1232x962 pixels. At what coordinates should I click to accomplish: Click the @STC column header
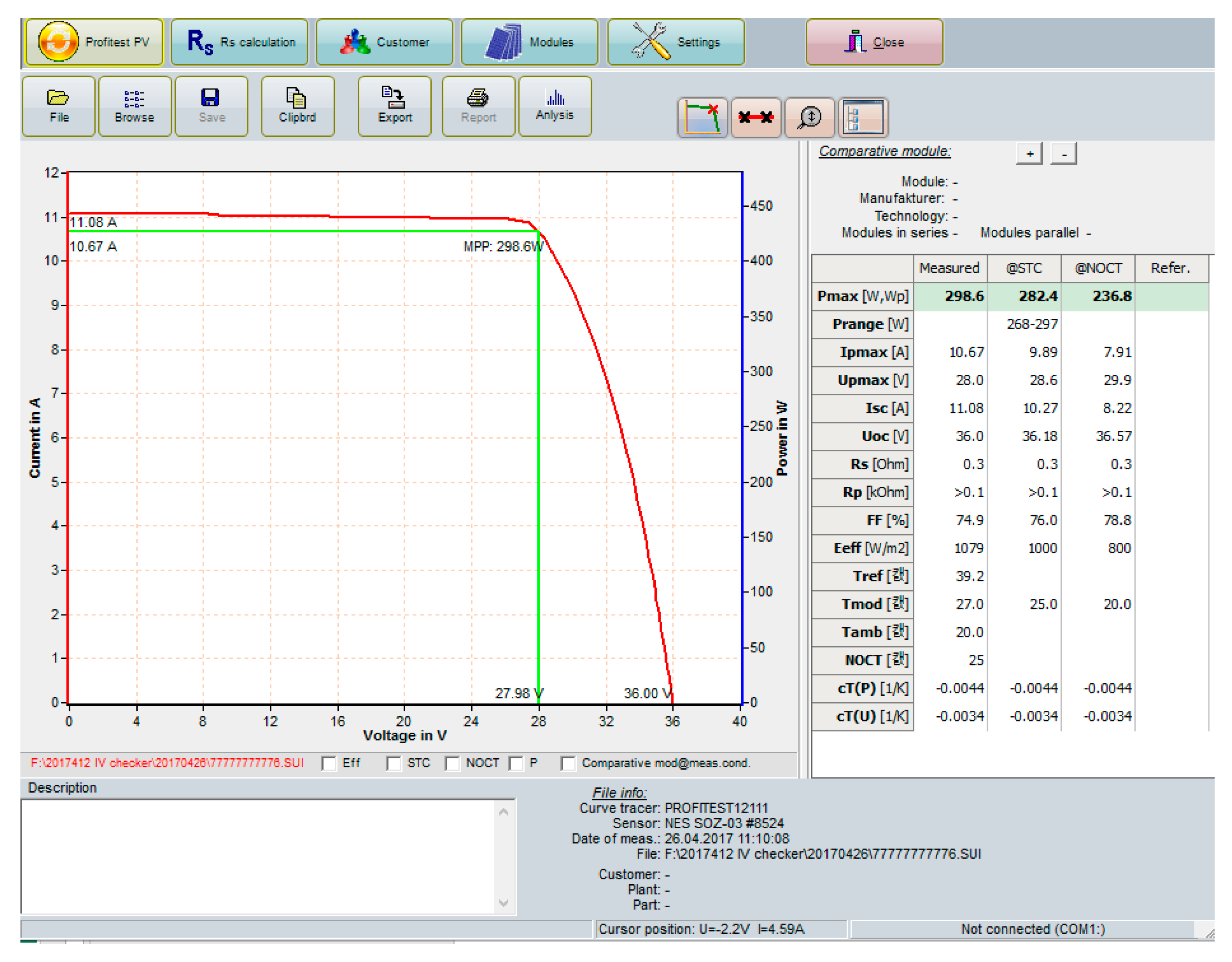coord(1024,268)
